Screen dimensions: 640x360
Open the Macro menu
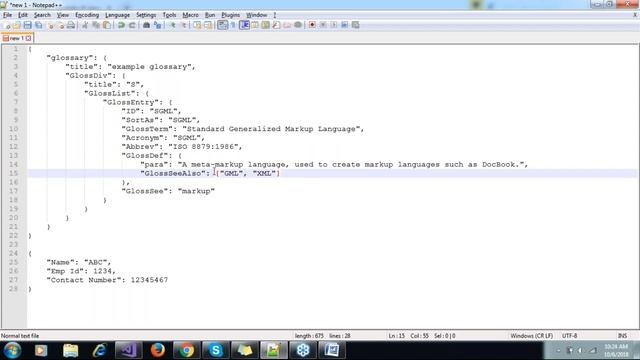pos(190,15)
